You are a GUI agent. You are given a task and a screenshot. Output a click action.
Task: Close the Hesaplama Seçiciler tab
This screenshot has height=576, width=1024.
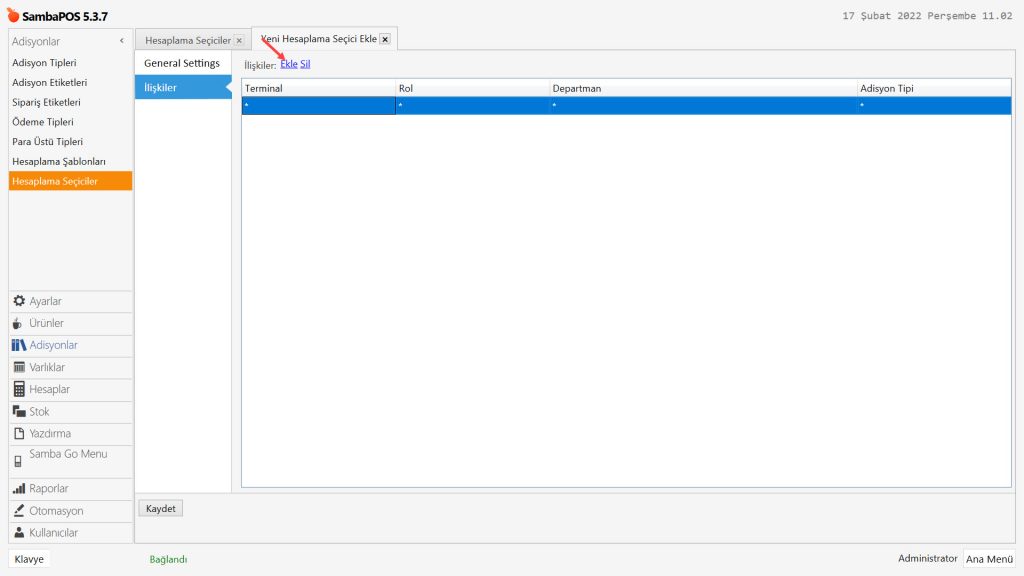coord(238,41)
